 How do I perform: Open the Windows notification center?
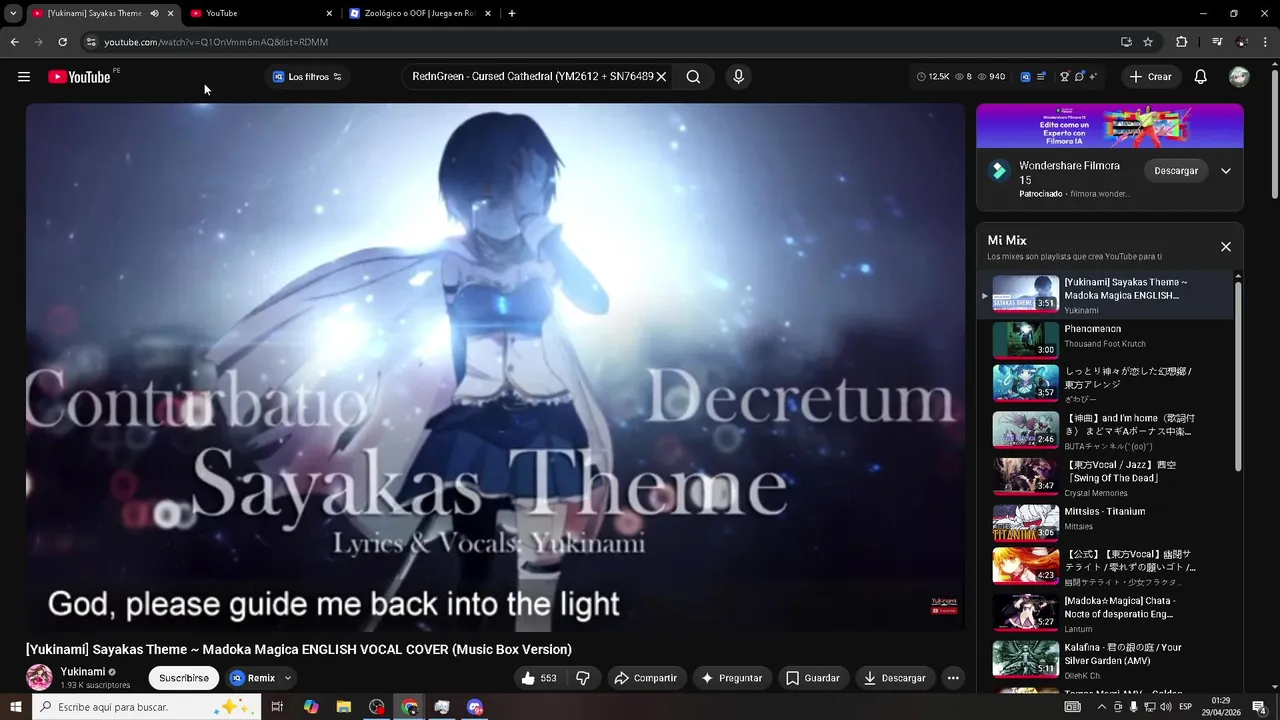[x=1259, y=707]
